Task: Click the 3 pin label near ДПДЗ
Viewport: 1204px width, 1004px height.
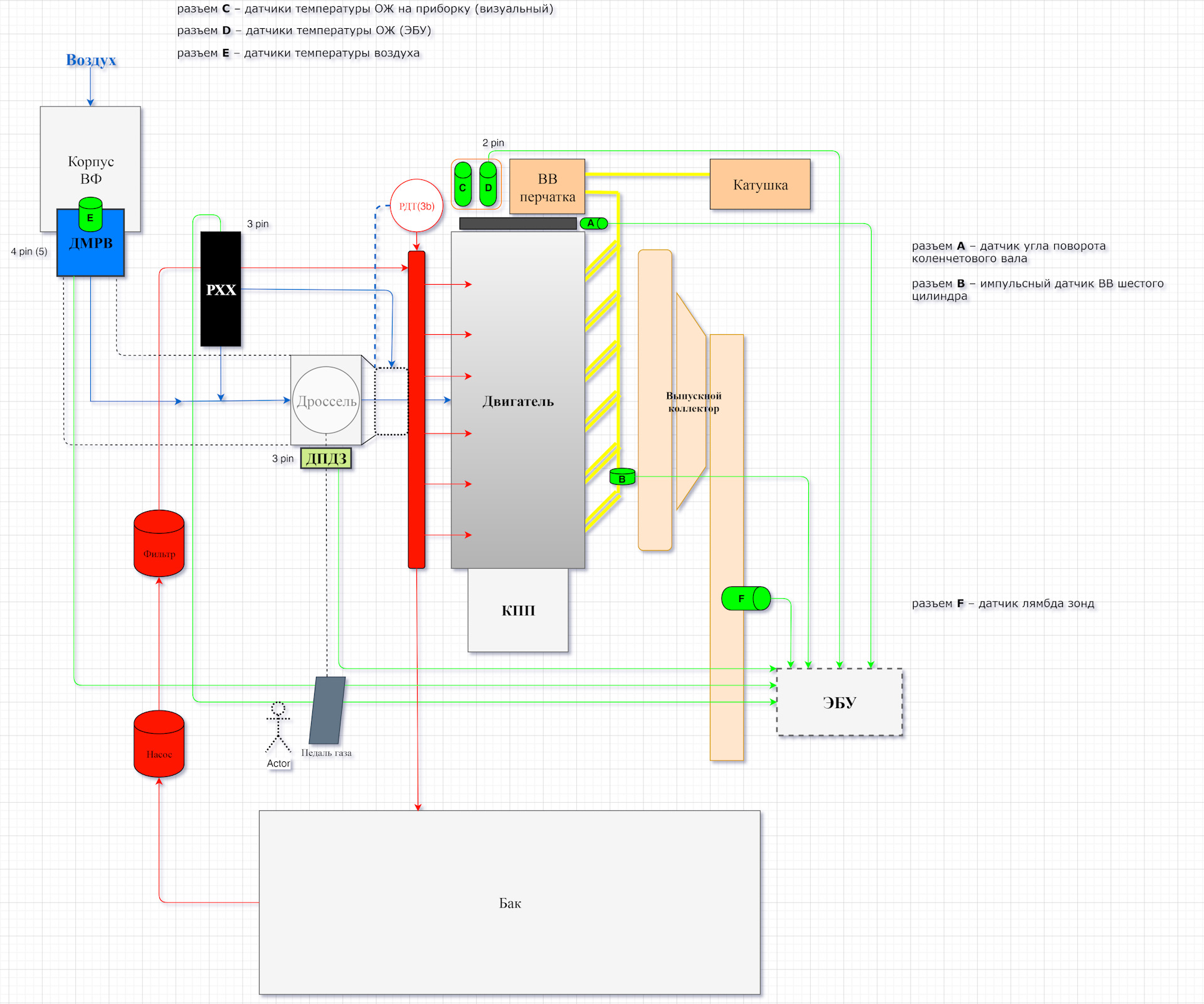Action: 283,459
